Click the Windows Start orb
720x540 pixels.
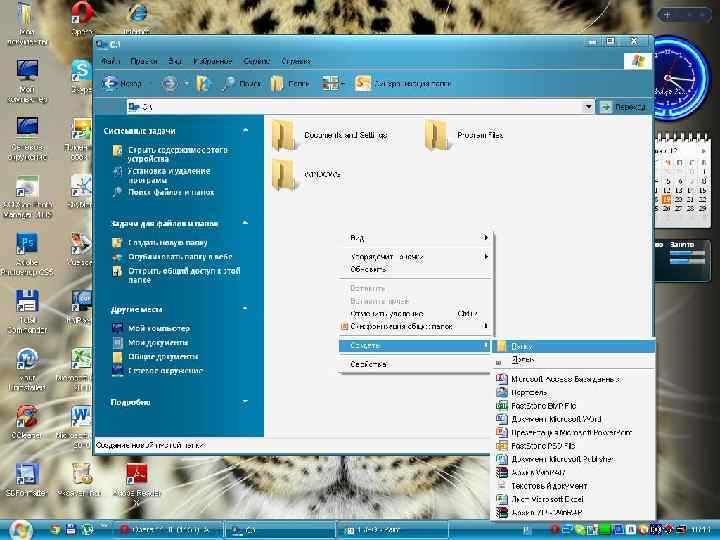[19, 530]
